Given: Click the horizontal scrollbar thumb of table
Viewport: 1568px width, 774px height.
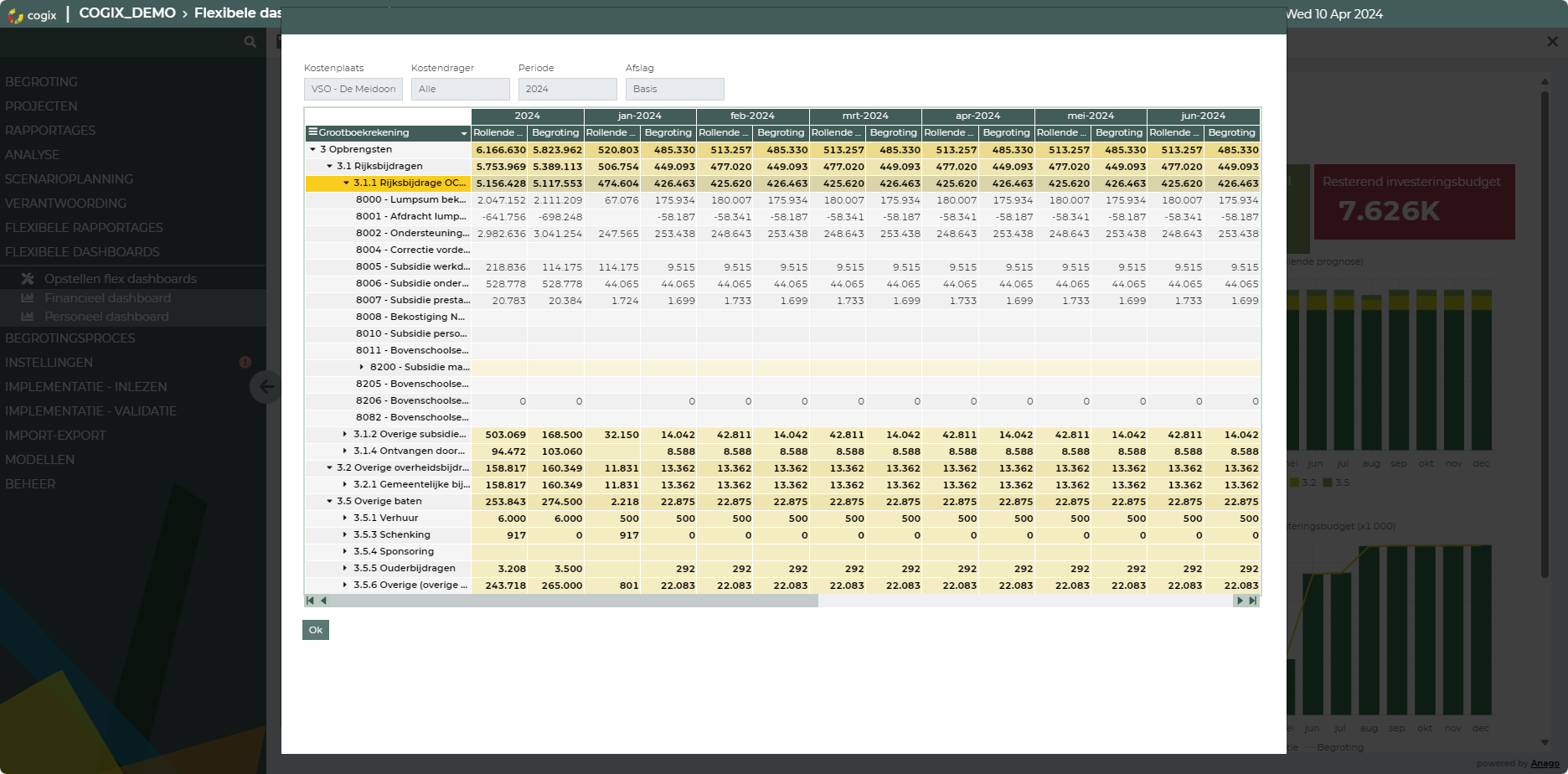Looking at the screenshot, I should [574, 601].
